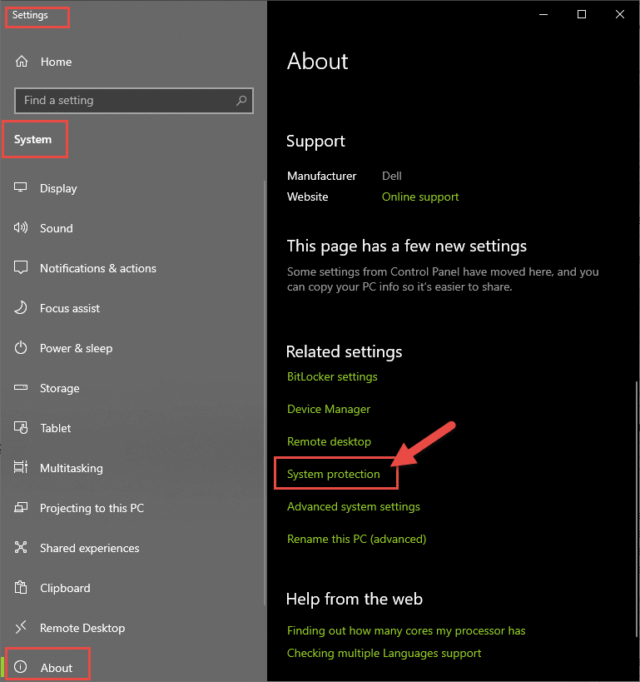Click the System category heading
640x682 pixels.
33,140
